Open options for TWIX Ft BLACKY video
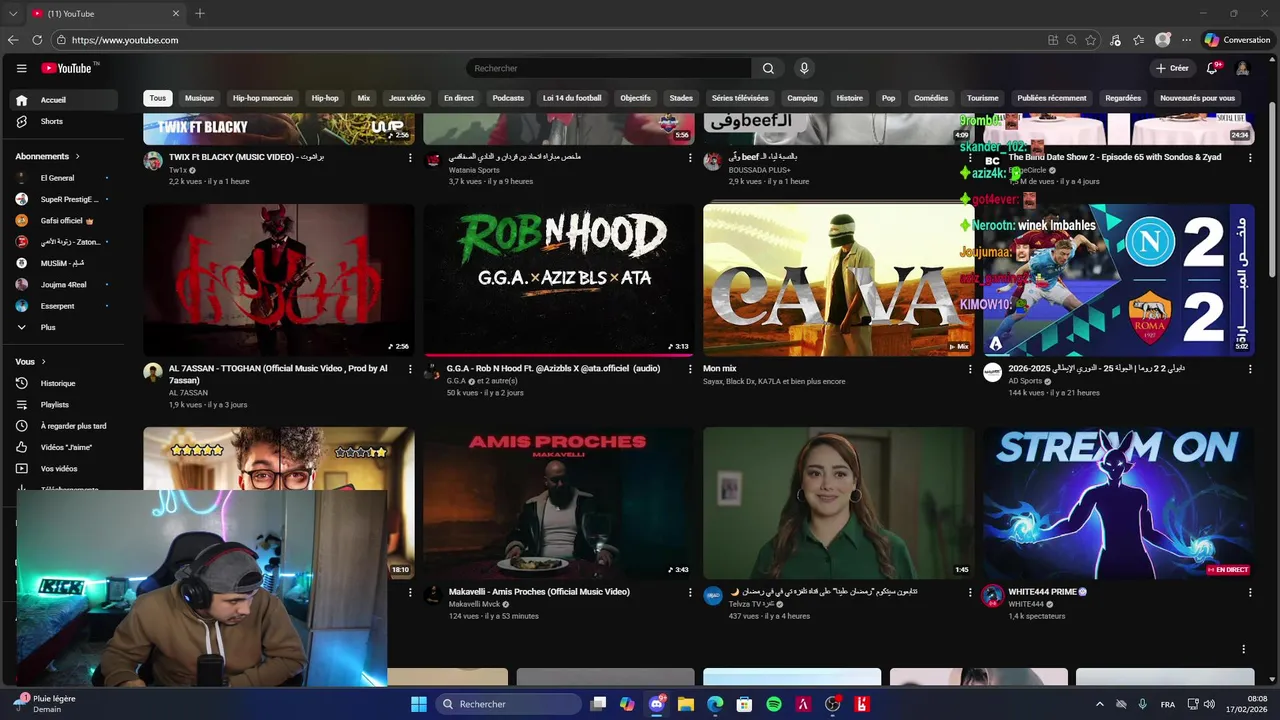Viewport: 1280px width, 720px height. [410, 157]
